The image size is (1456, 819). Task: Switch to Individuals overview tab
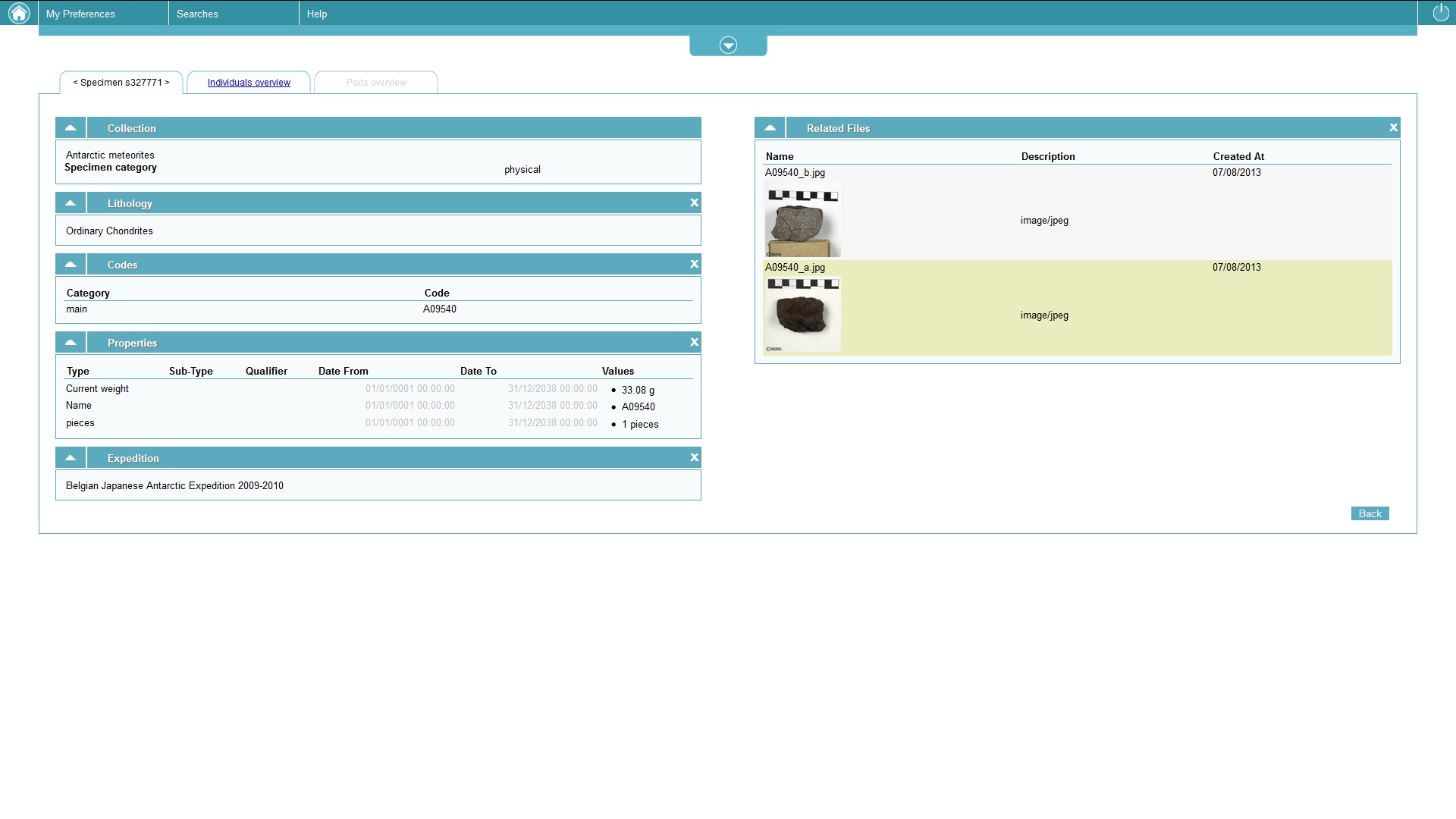(249, 83)
